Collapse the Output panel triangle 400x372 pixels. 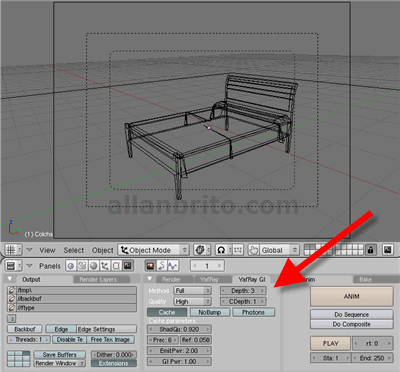[x=10, y=279]
